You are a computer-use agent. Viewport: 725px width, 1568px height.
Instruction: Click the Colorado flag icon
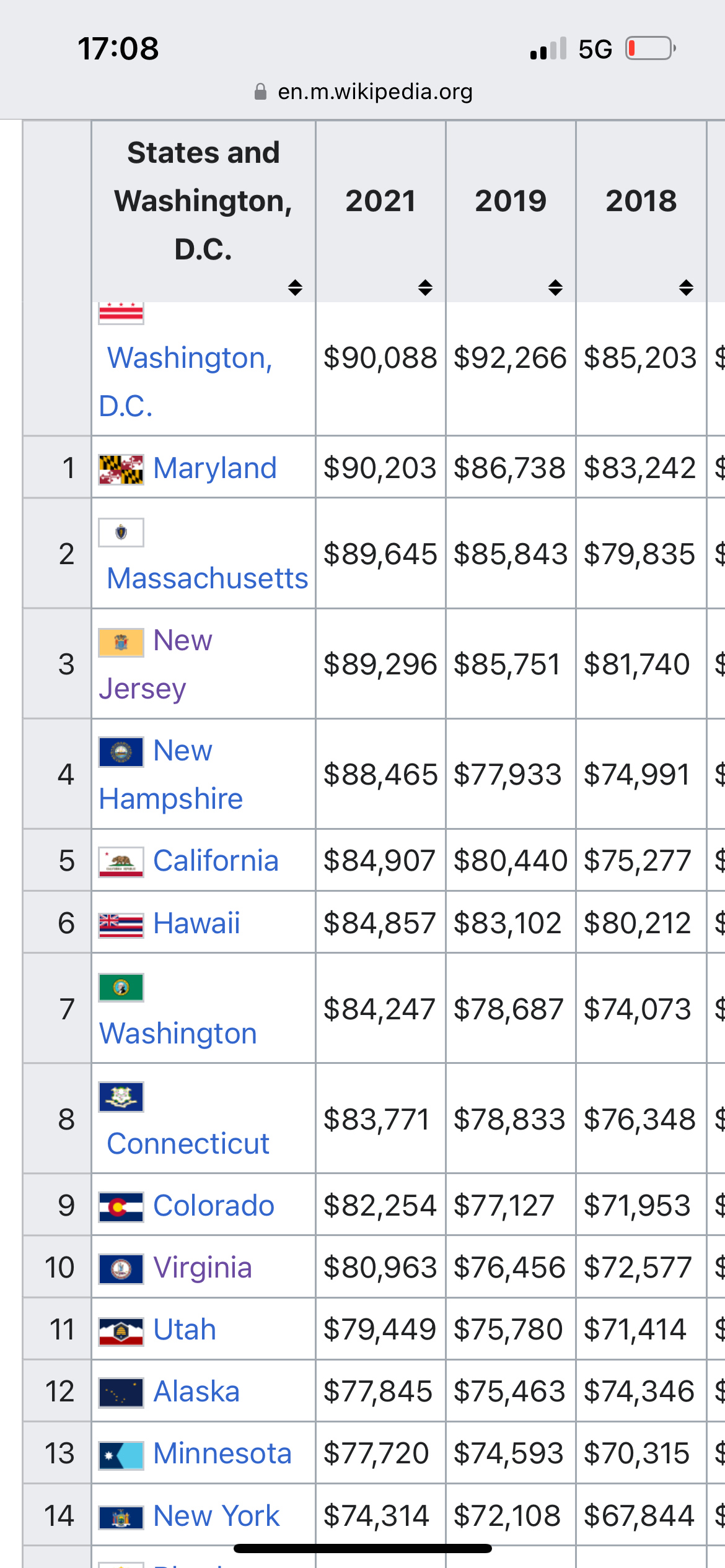pos(121,1207)
